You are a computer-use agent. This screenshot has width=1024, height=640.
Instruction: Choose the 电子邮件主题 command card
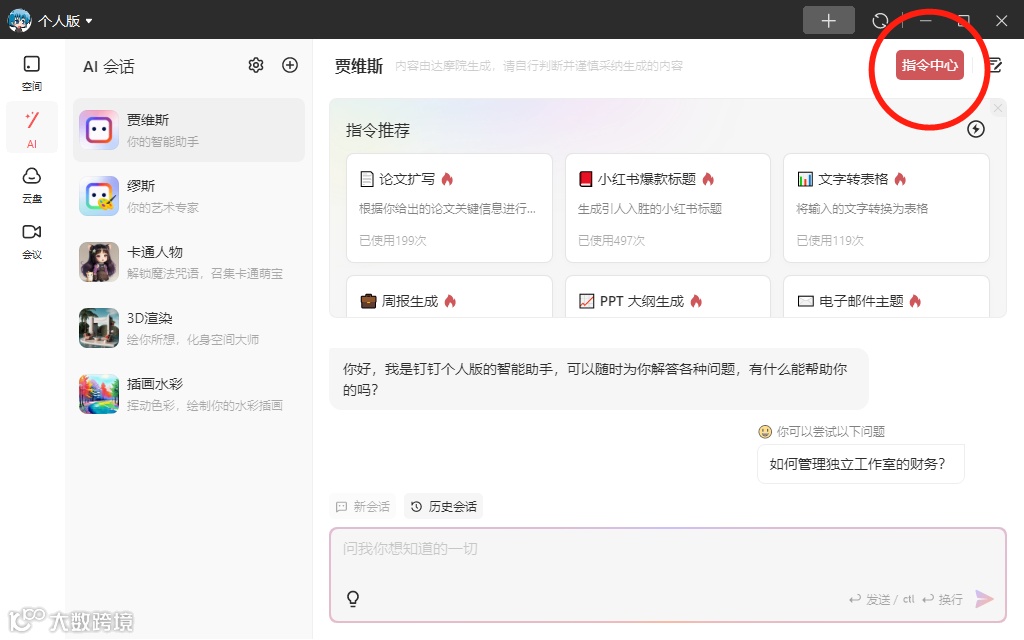click(x=886, y=297)
